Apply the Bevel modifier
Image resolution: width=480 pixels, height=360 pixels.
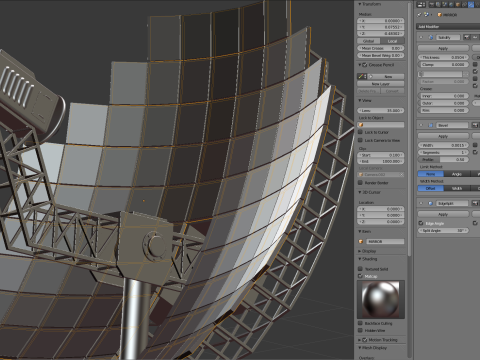click(443, 136)
